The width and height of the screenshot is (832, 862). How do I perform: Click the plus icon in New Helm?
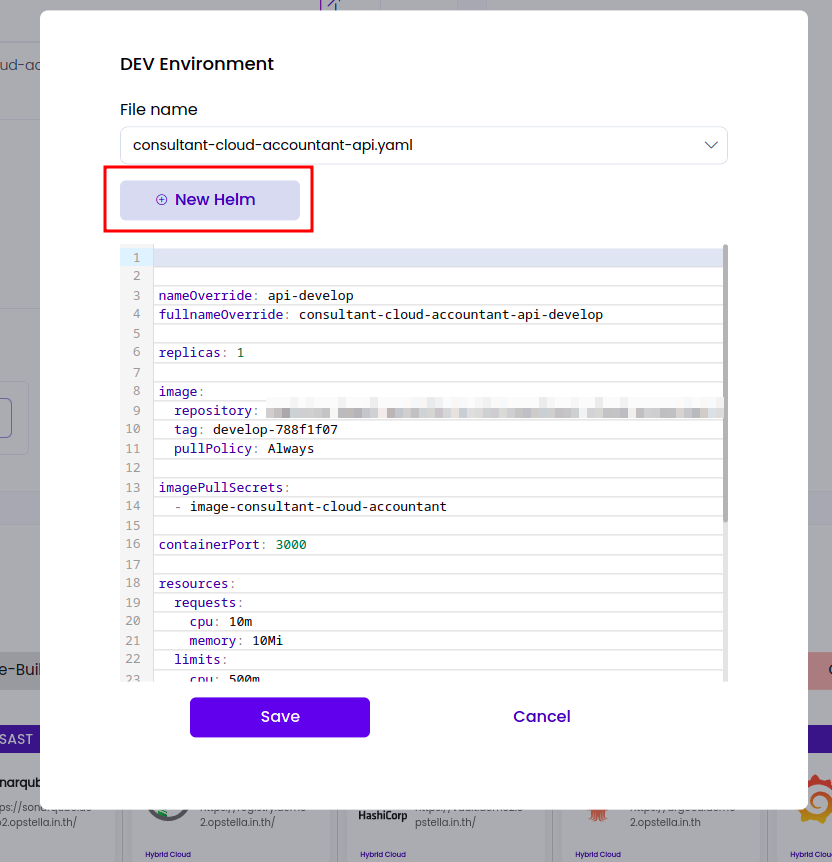pos(161,200)
